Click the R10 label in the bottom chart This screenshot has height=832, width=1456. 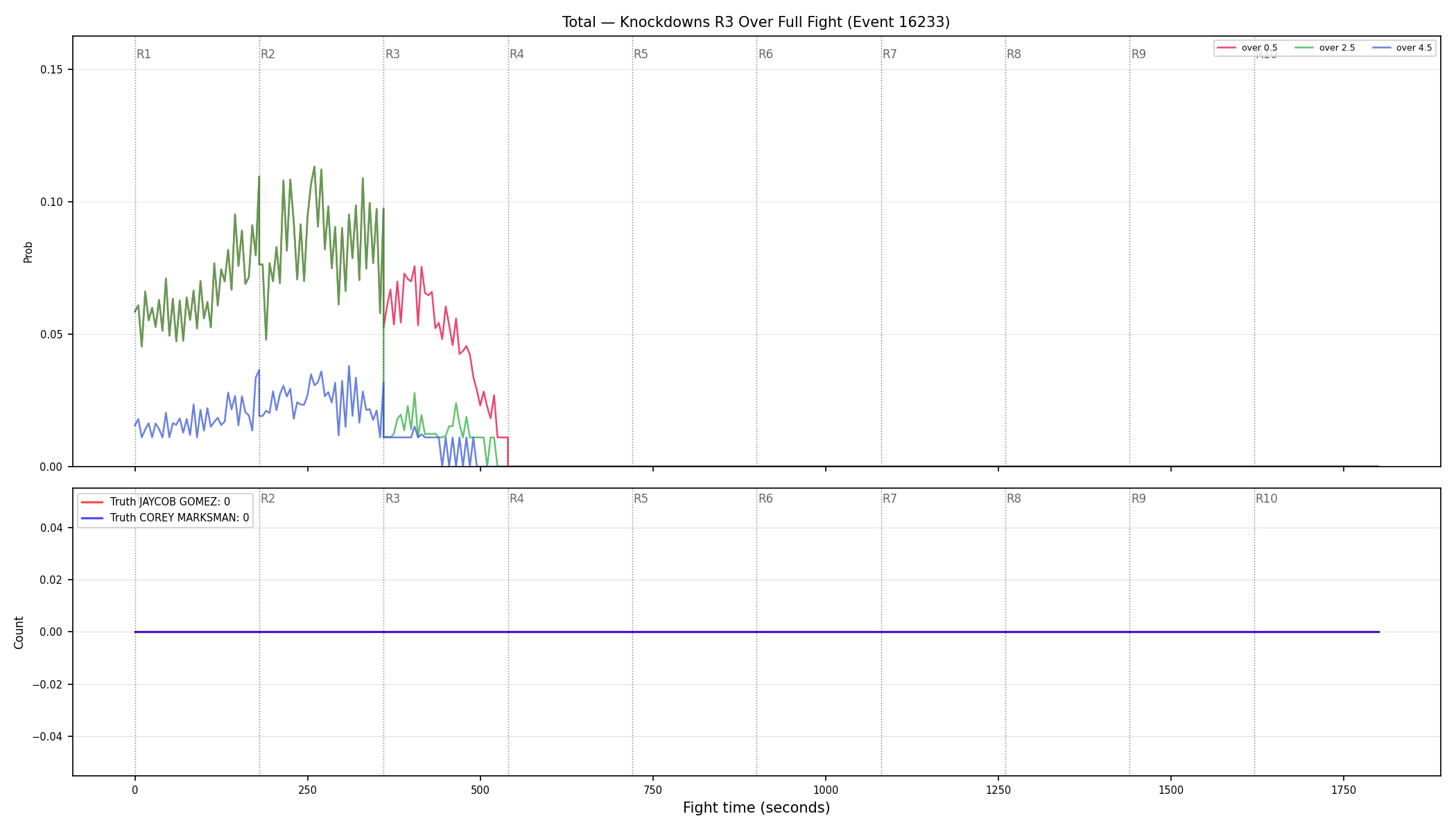point(1266,499)
